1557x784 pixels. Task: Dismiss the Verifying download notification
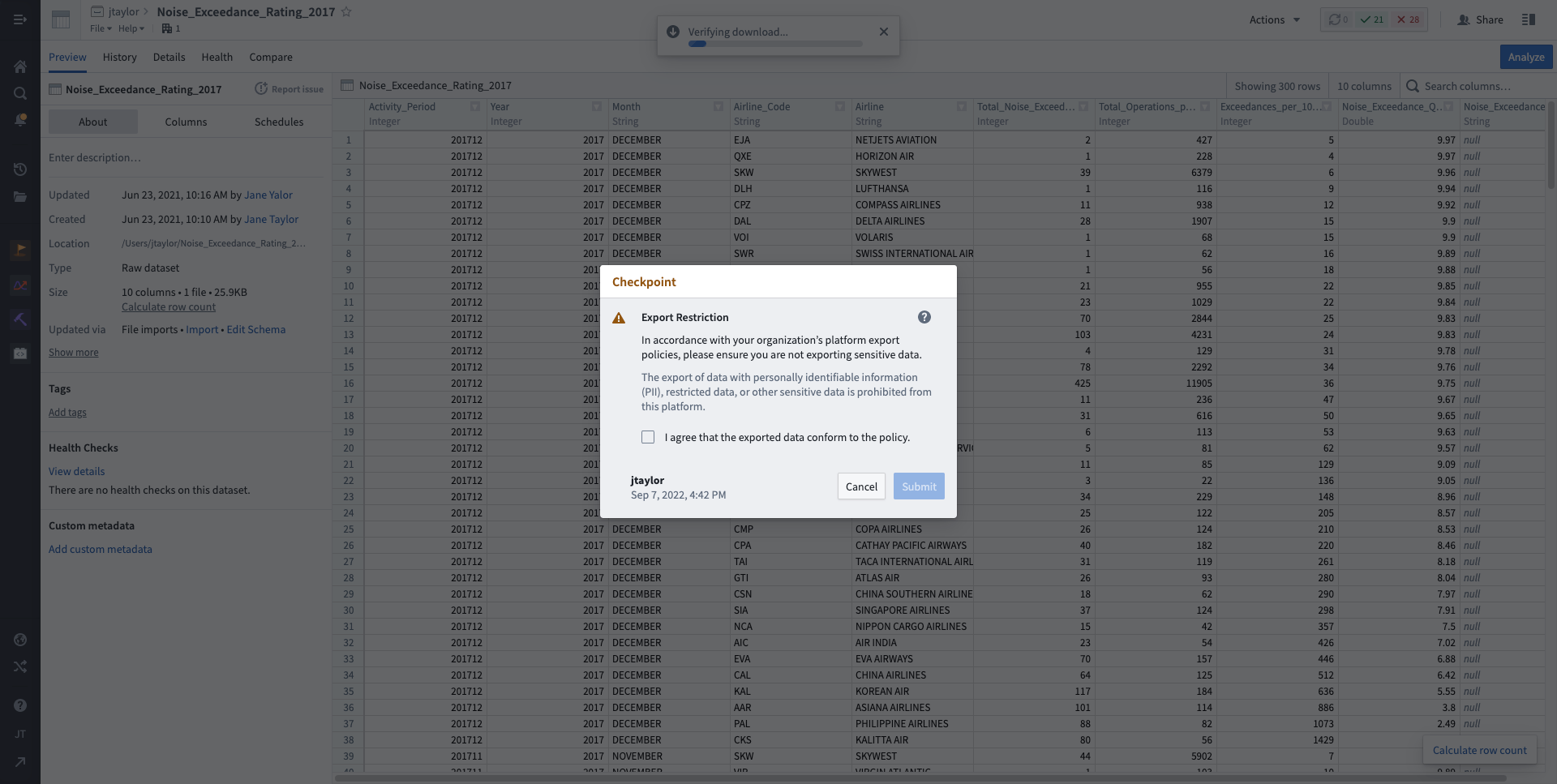coord(884,32)
